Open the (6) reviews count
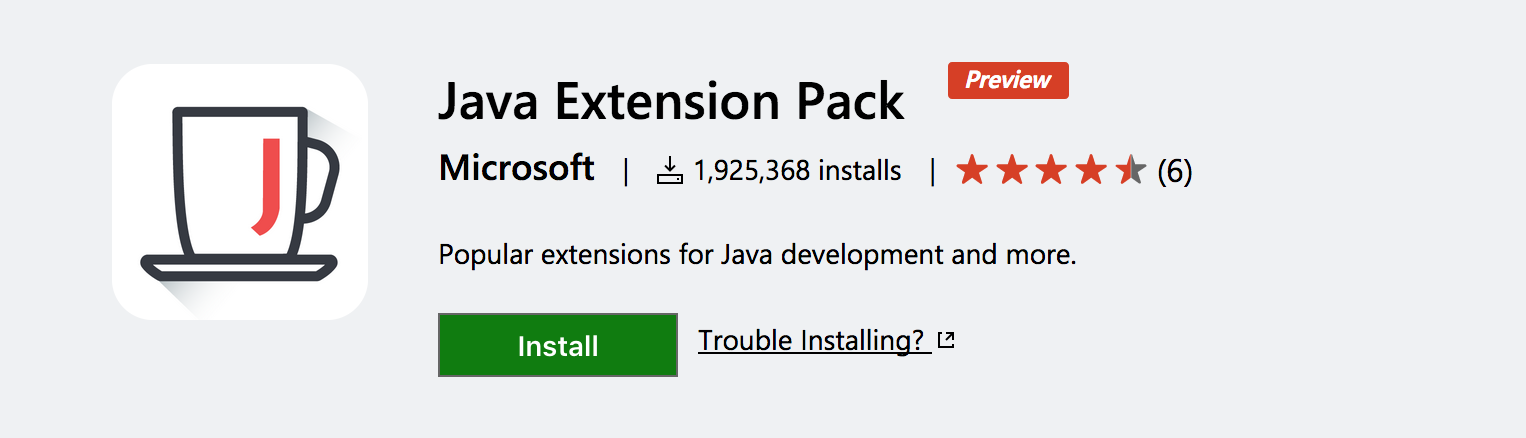 click(x=1174, y=172)
